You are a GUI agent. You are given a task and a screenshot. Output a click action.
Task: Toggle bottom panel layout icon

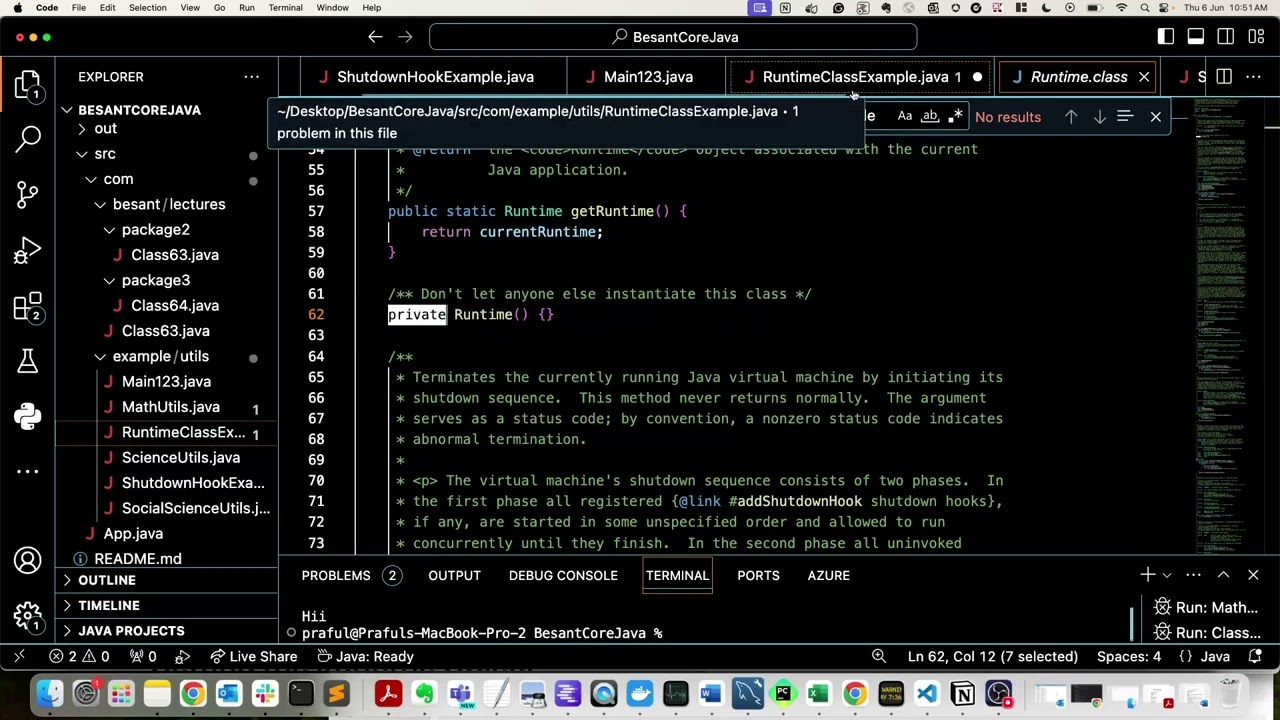[1196, 37]
